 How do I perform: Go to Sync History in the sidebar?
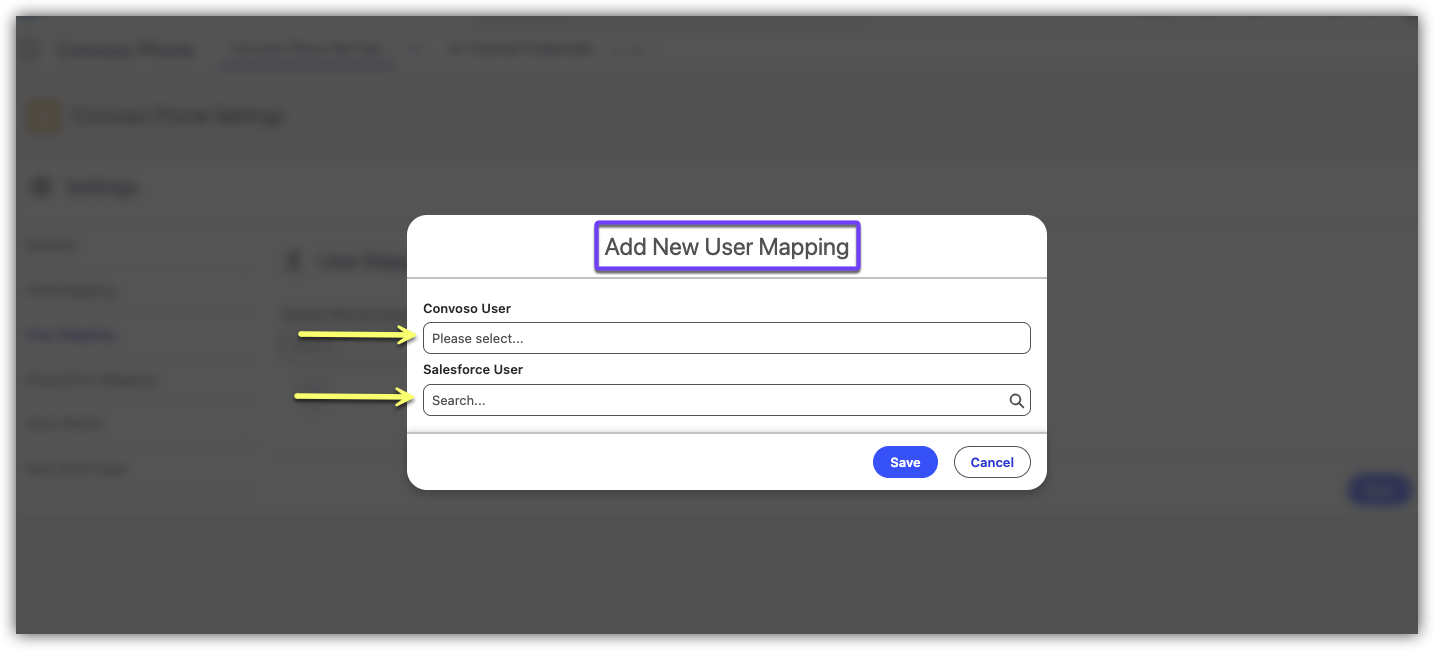point(65,423)
